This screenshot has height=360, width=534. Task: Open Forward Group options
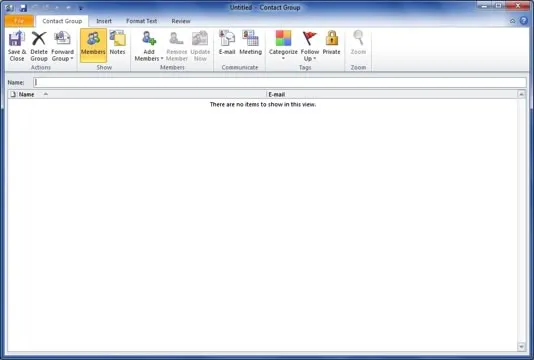[63, 46]
